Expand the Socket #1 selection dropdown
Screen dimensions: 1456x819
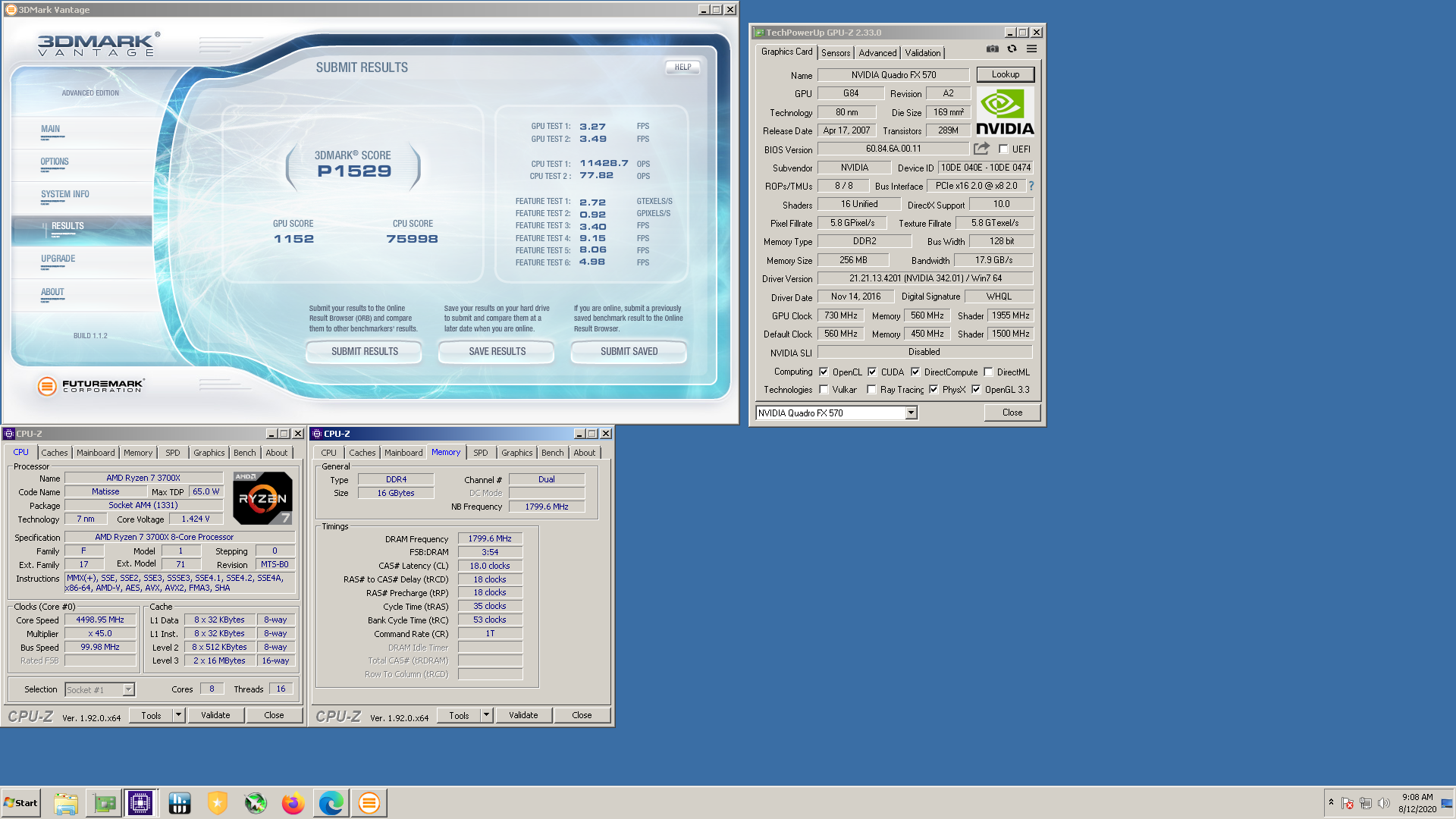(x=128, y=689)
